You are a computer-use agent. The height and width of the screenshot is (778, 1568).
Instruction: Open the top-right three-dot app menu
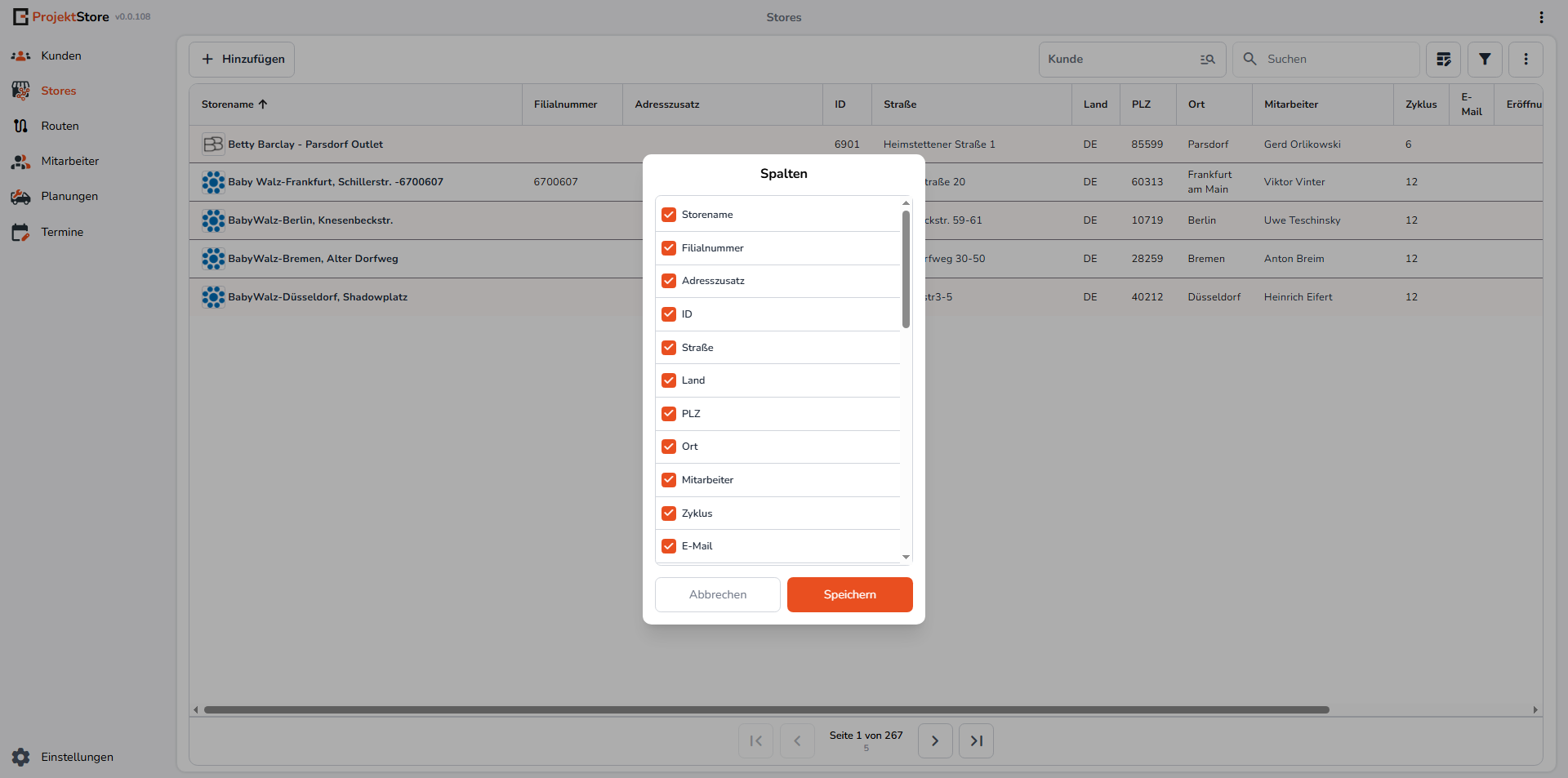tap(1541, 17)
